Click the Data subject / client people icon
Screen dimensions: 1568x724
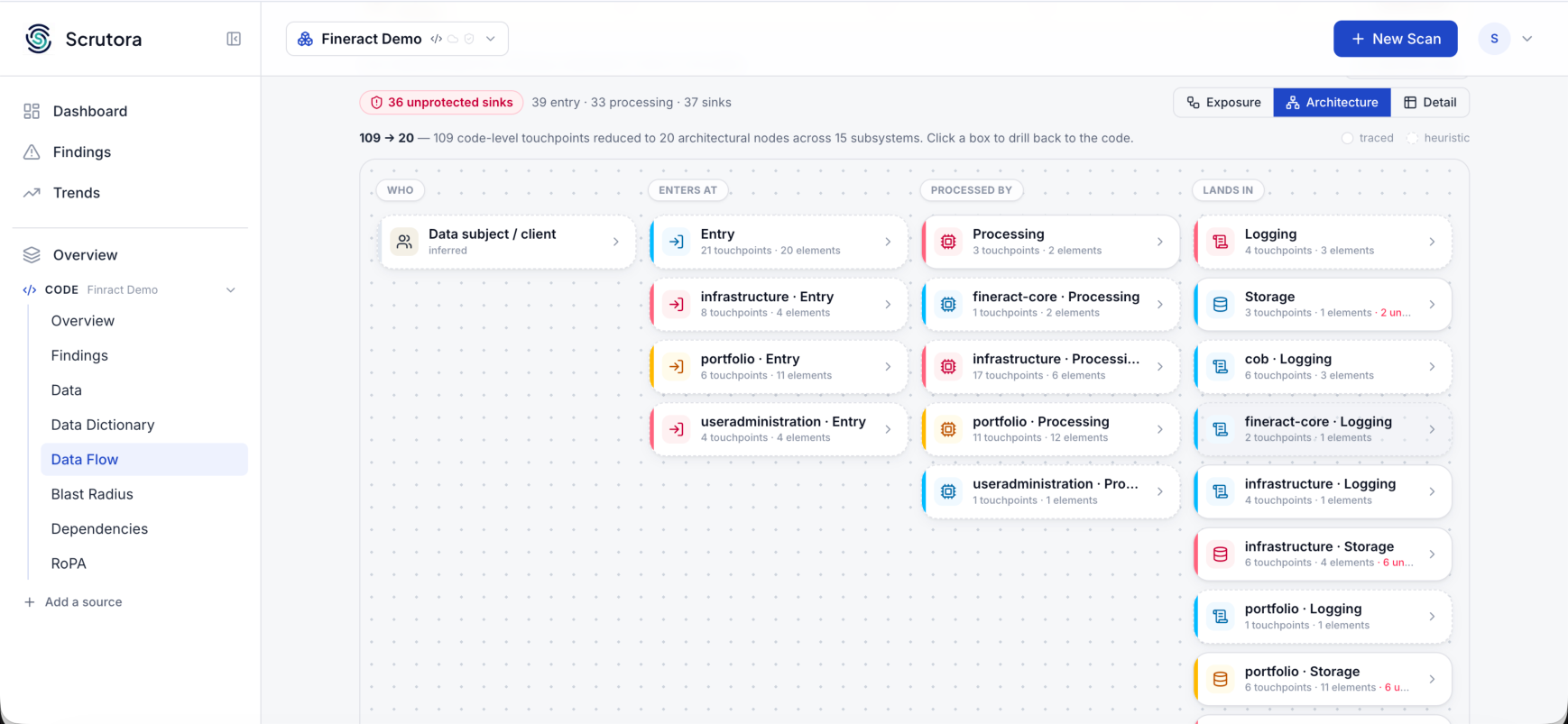coord(404,242)
